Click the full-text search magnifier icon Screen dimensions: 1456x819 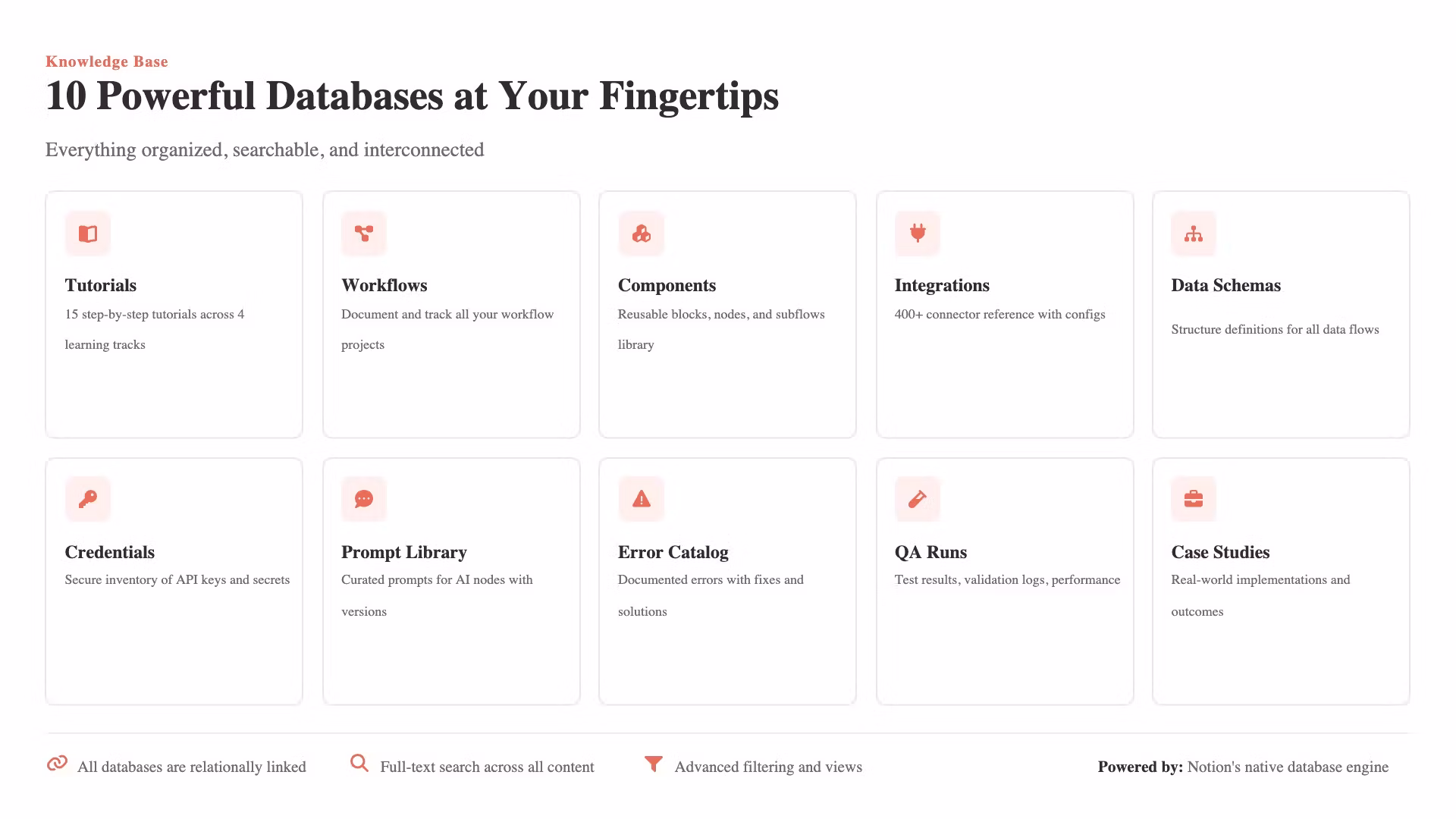[x=359, y=764]
